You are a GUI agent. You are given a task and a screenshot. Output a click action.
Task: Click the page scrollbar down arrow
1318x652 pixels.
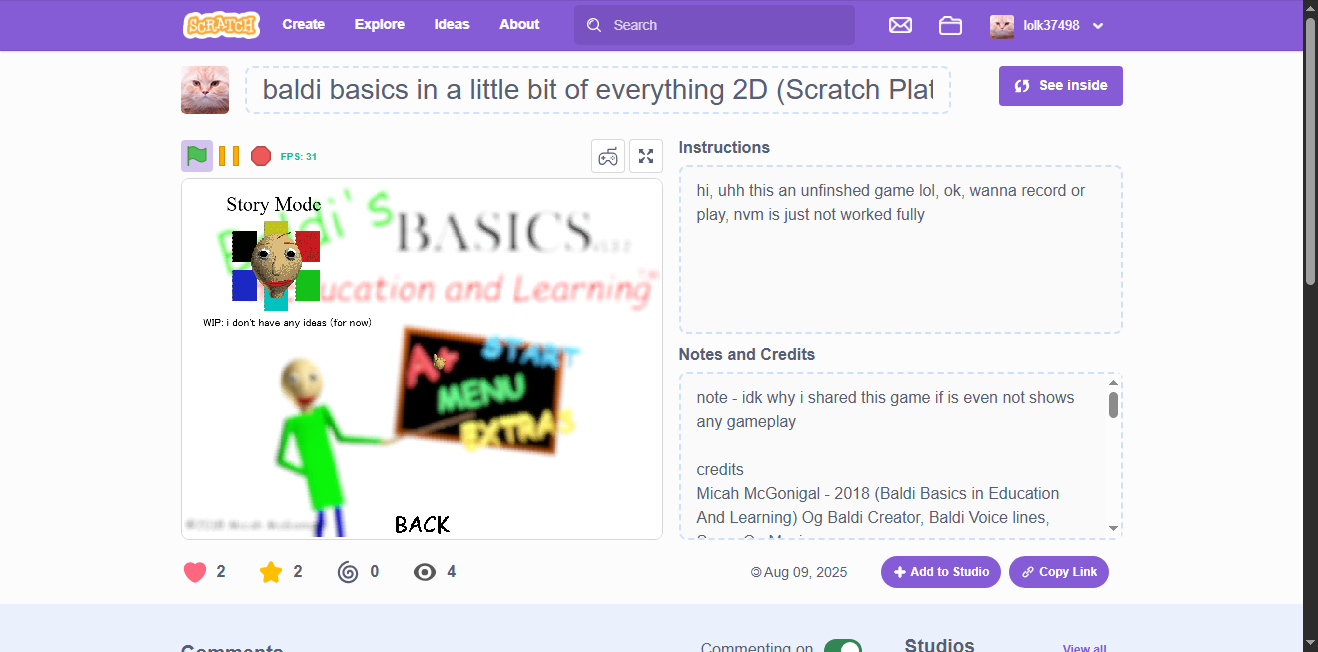pyautogui.click(x=1310, y=641)
